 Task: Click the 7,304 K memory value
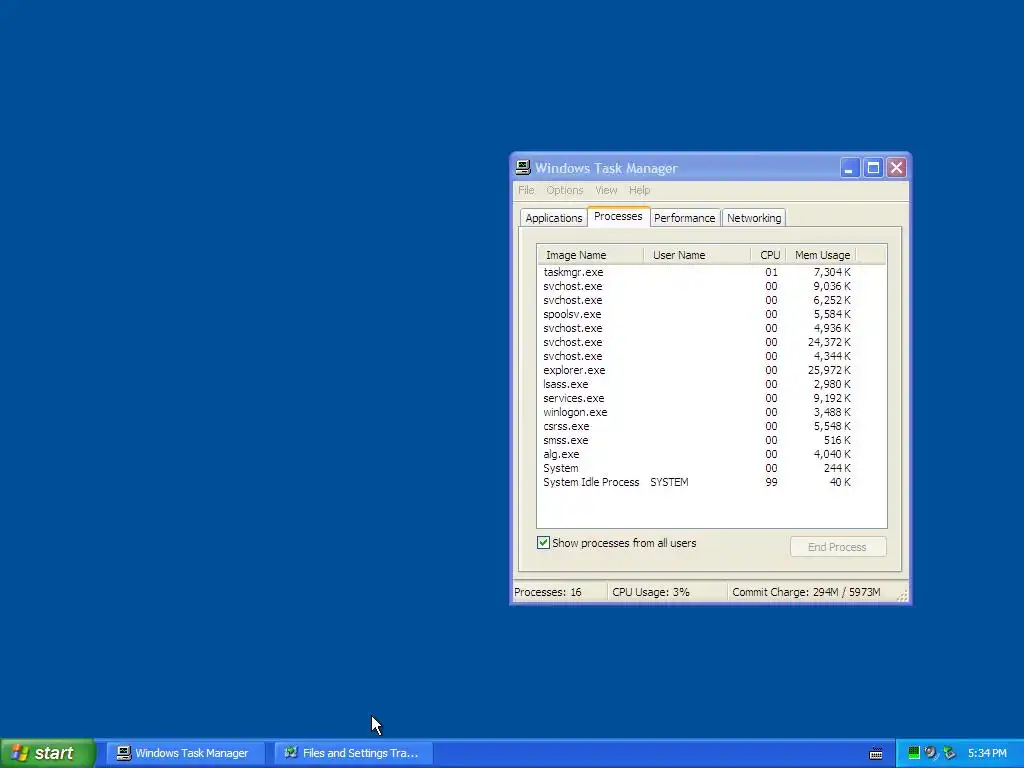click(832, 272)
